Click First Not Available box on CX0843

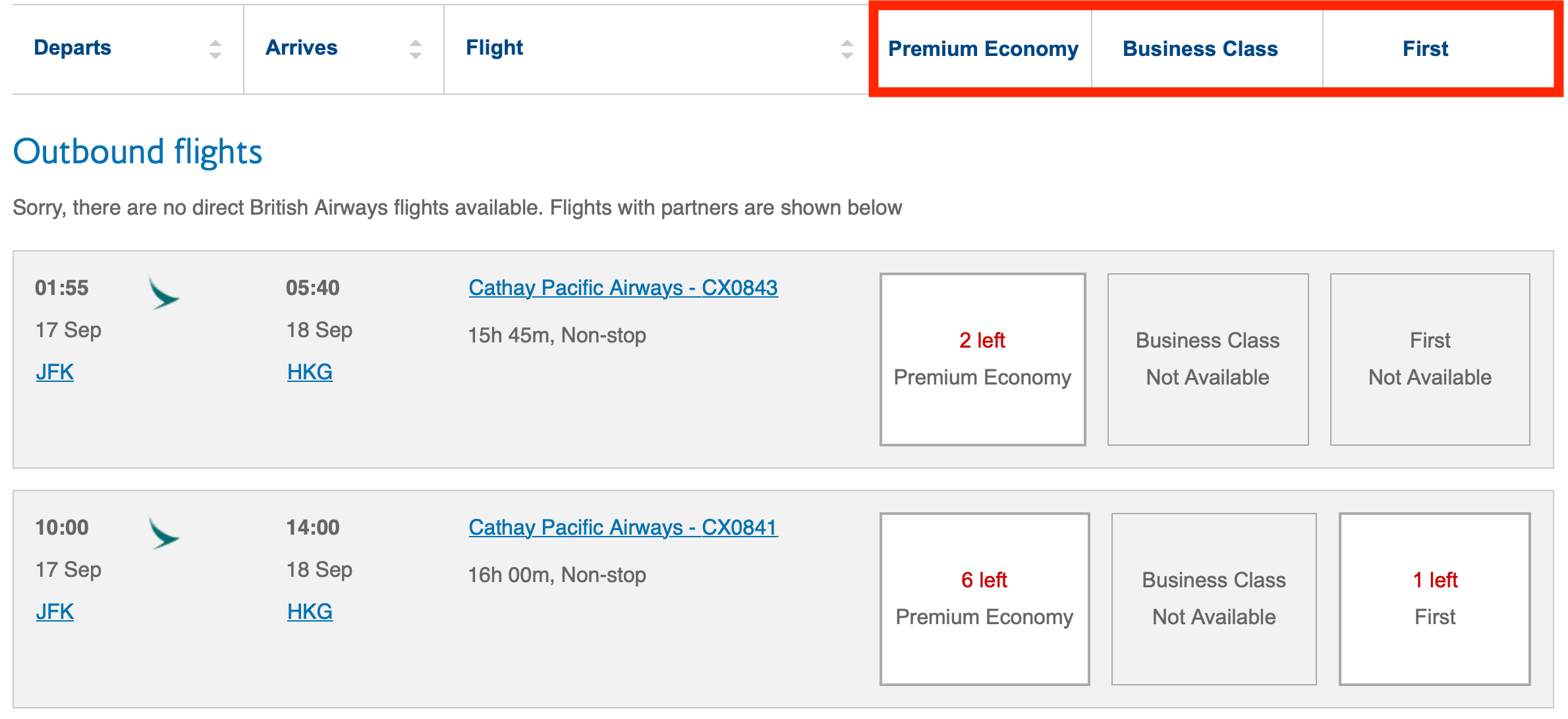1430,359
